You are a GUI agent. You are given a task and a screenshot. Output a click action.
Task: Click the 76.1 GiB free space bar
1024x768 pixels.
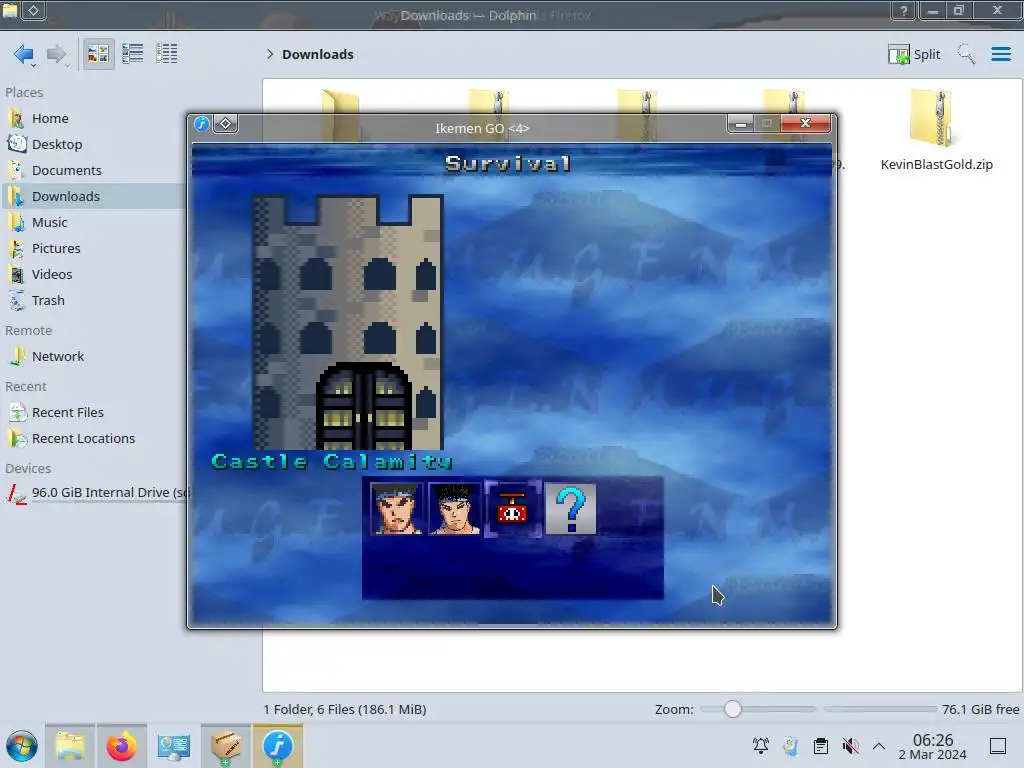880,709
